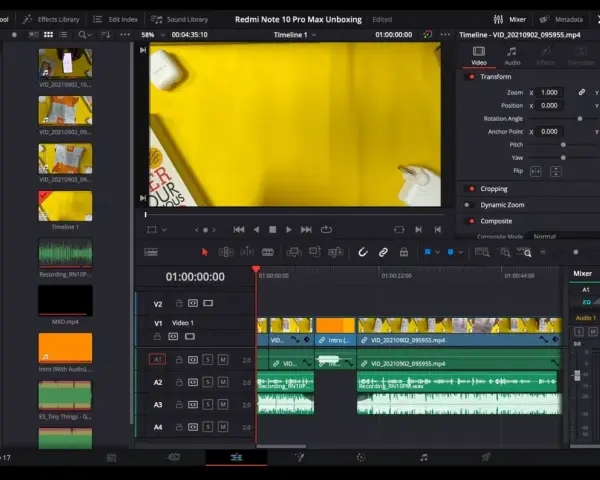
Task: Open the Flag color dropdown arrow
Action: click(x=437, y=252)
